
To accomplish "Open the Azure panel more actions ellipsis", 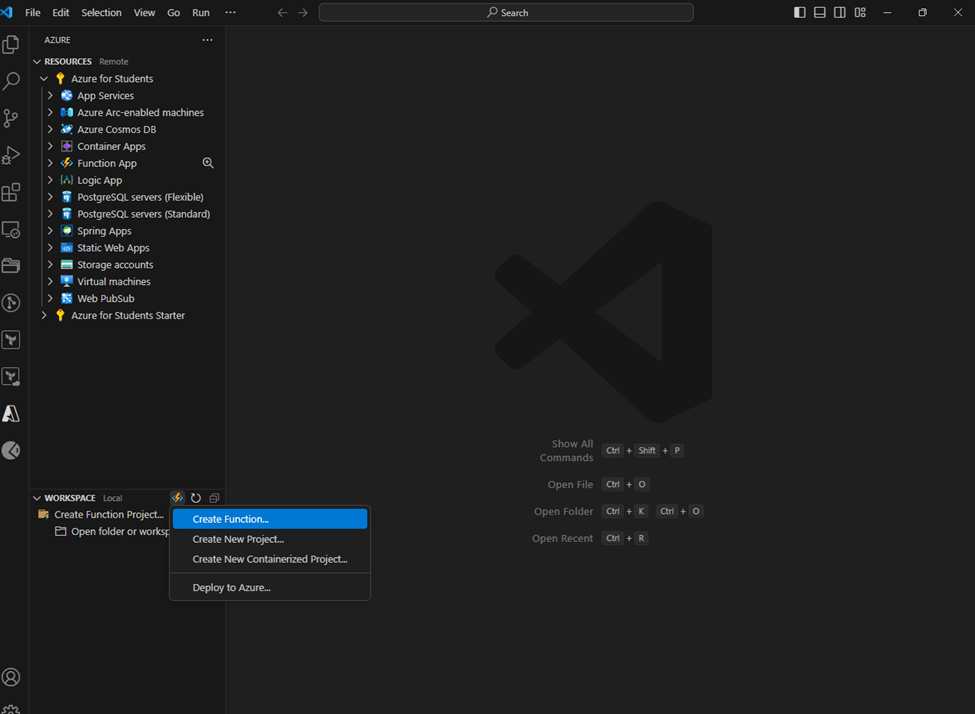I will (207, 40).
